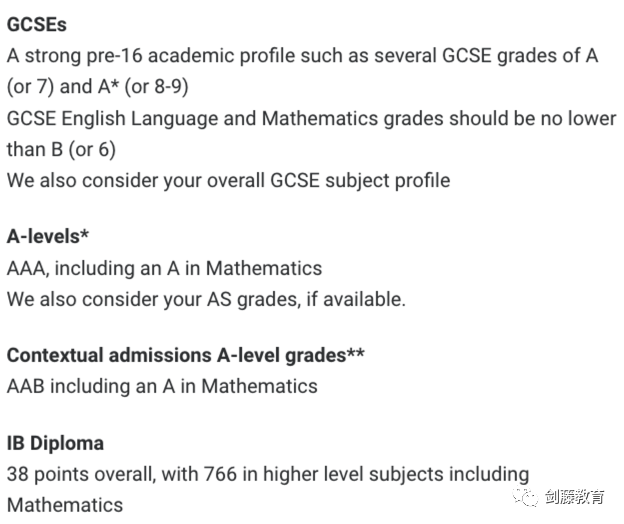Click the phrase higher level subjects including

click(x=396, y=474)
